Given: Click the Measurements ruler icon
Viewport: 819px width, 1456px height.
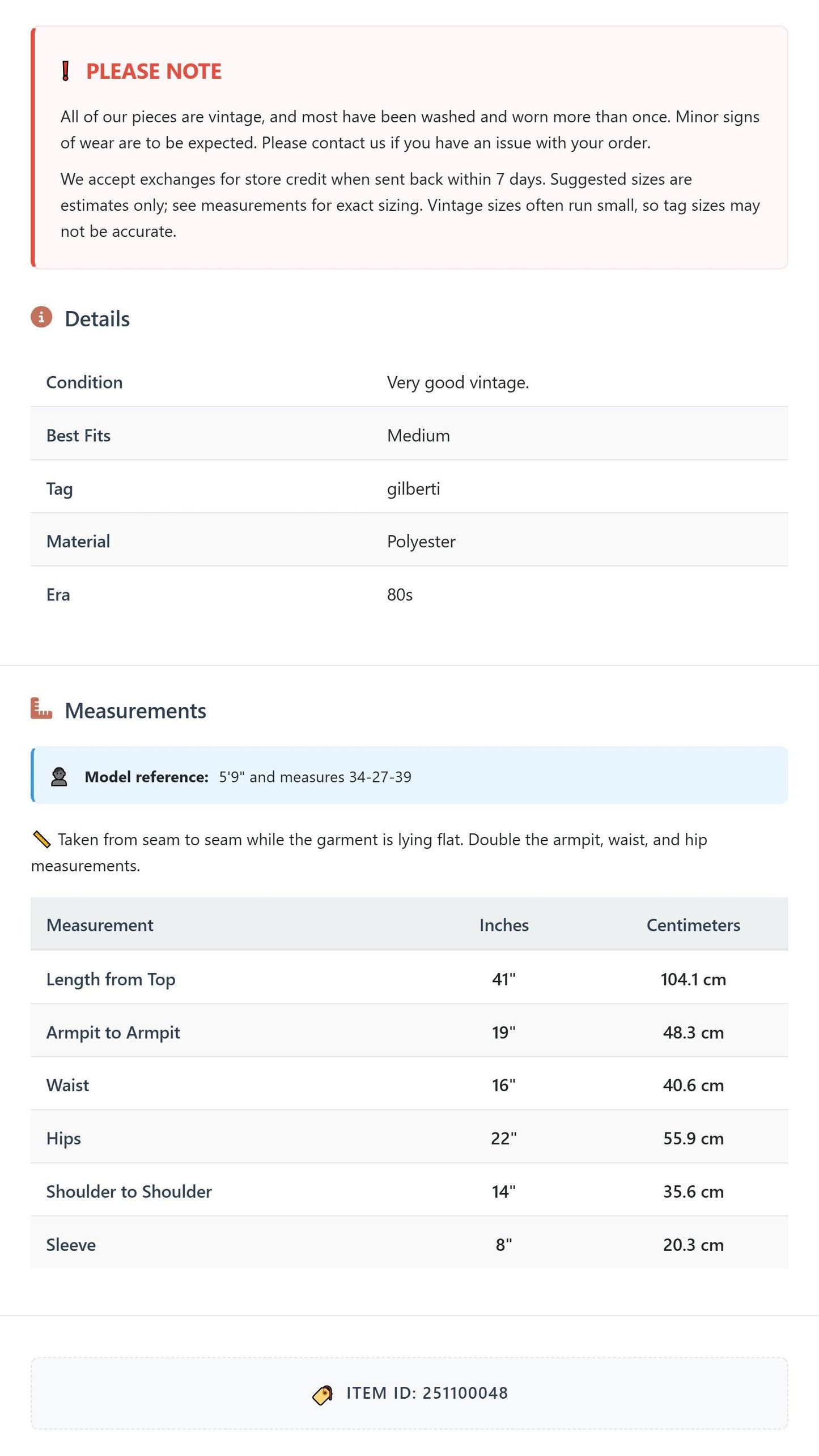Looking at the screenshot, I should pos(41,709).
